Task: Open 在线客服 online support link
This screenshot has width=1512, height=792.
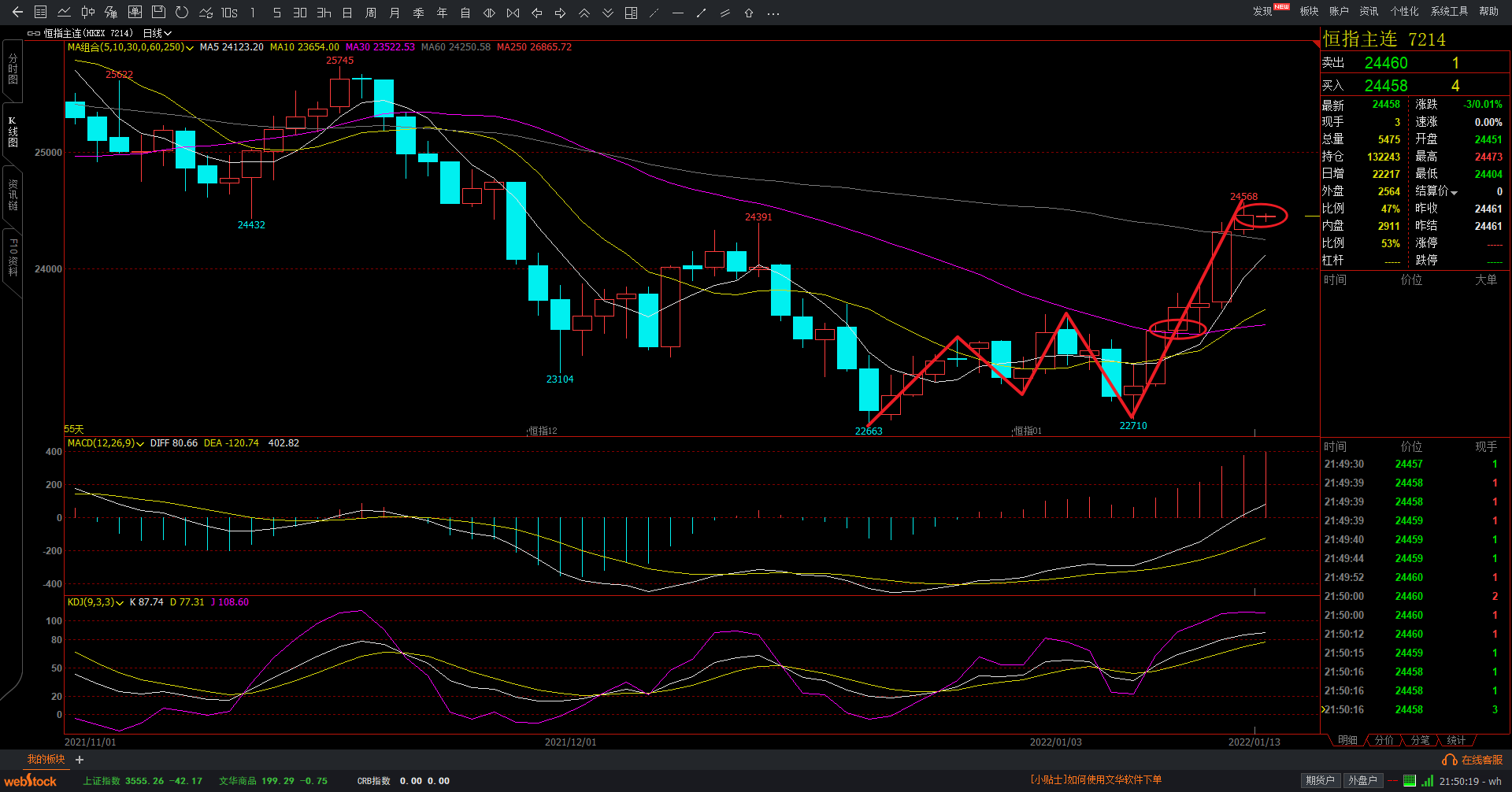Action: (x=1473, y=760)
